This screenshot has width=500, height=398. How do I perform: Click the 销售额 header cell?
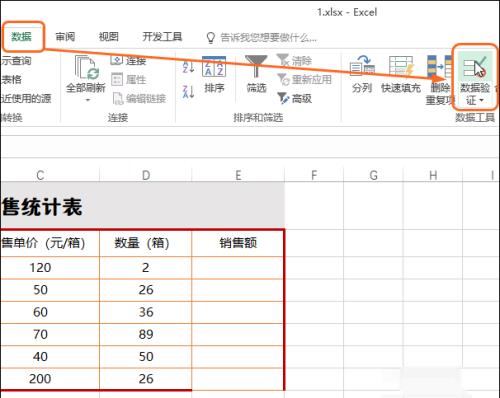[x=238, y=243]
